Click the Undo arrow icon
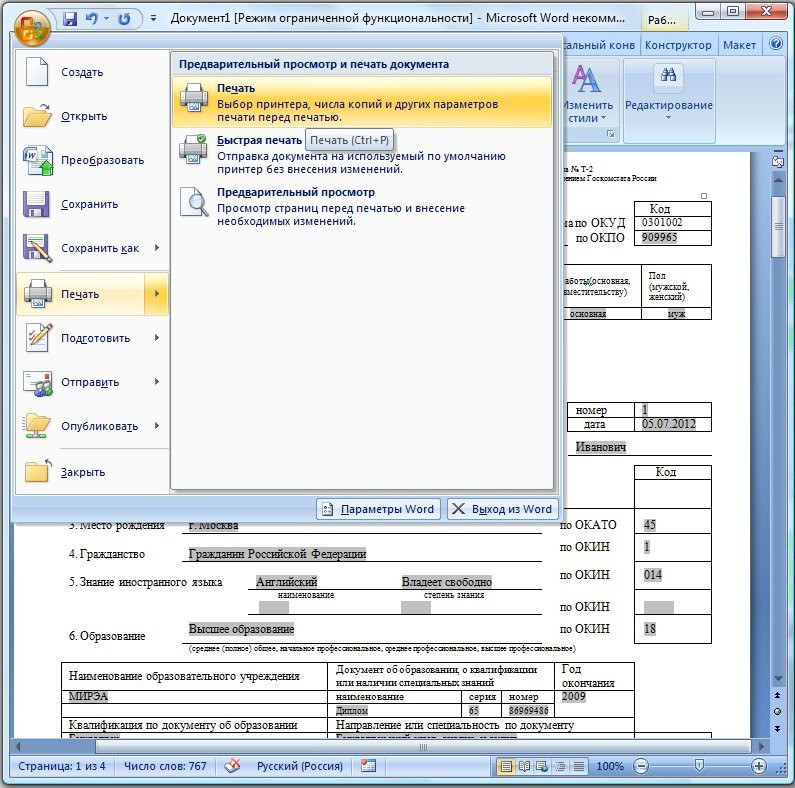 coord(92,19)
